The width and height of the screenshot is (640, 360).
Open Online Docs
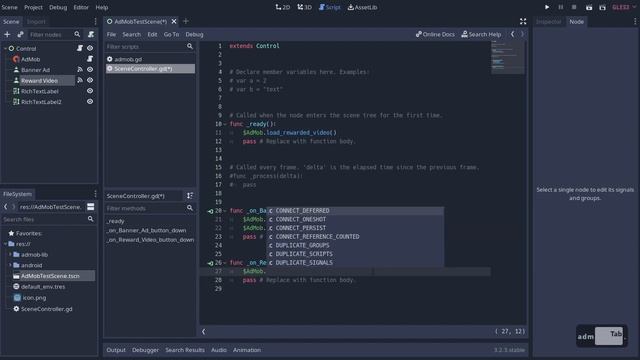[x=435, y=34]
